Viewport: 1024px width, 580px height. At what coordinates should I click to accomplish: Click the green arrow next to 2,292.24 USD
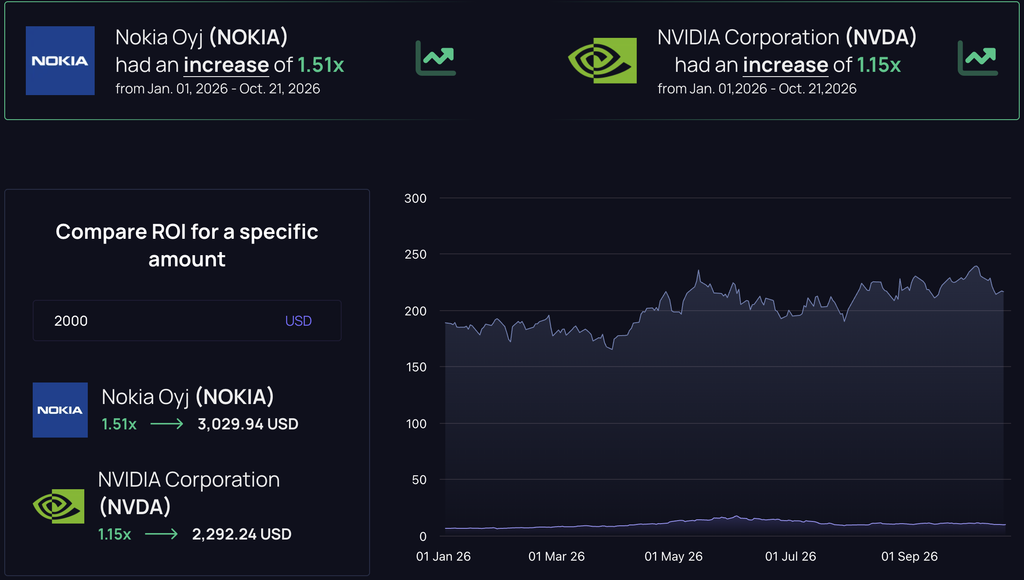pos(161,534)
